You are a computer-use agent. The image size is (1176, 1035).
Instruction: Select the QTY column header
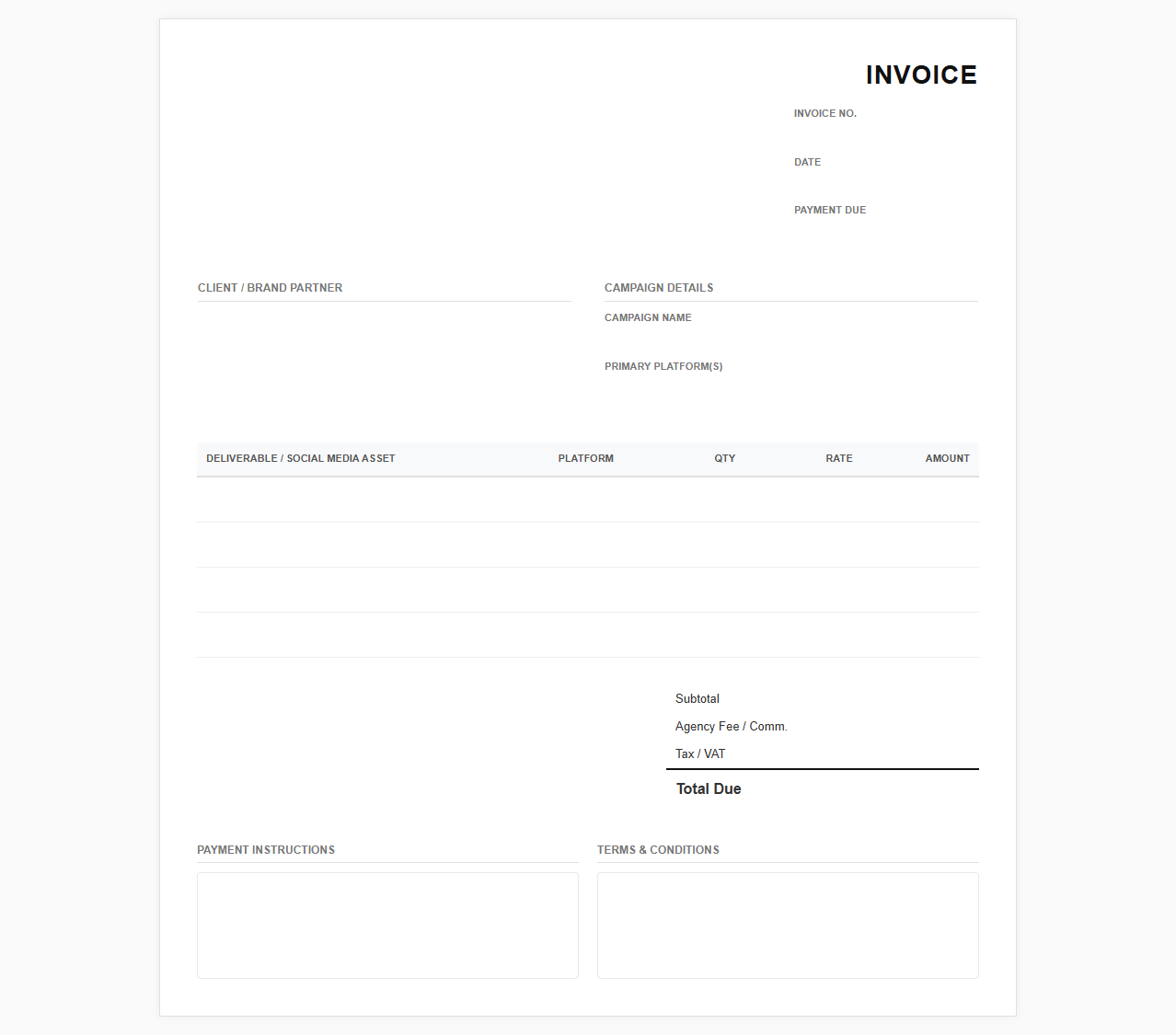pyautogui.click(x=725, y=458)
